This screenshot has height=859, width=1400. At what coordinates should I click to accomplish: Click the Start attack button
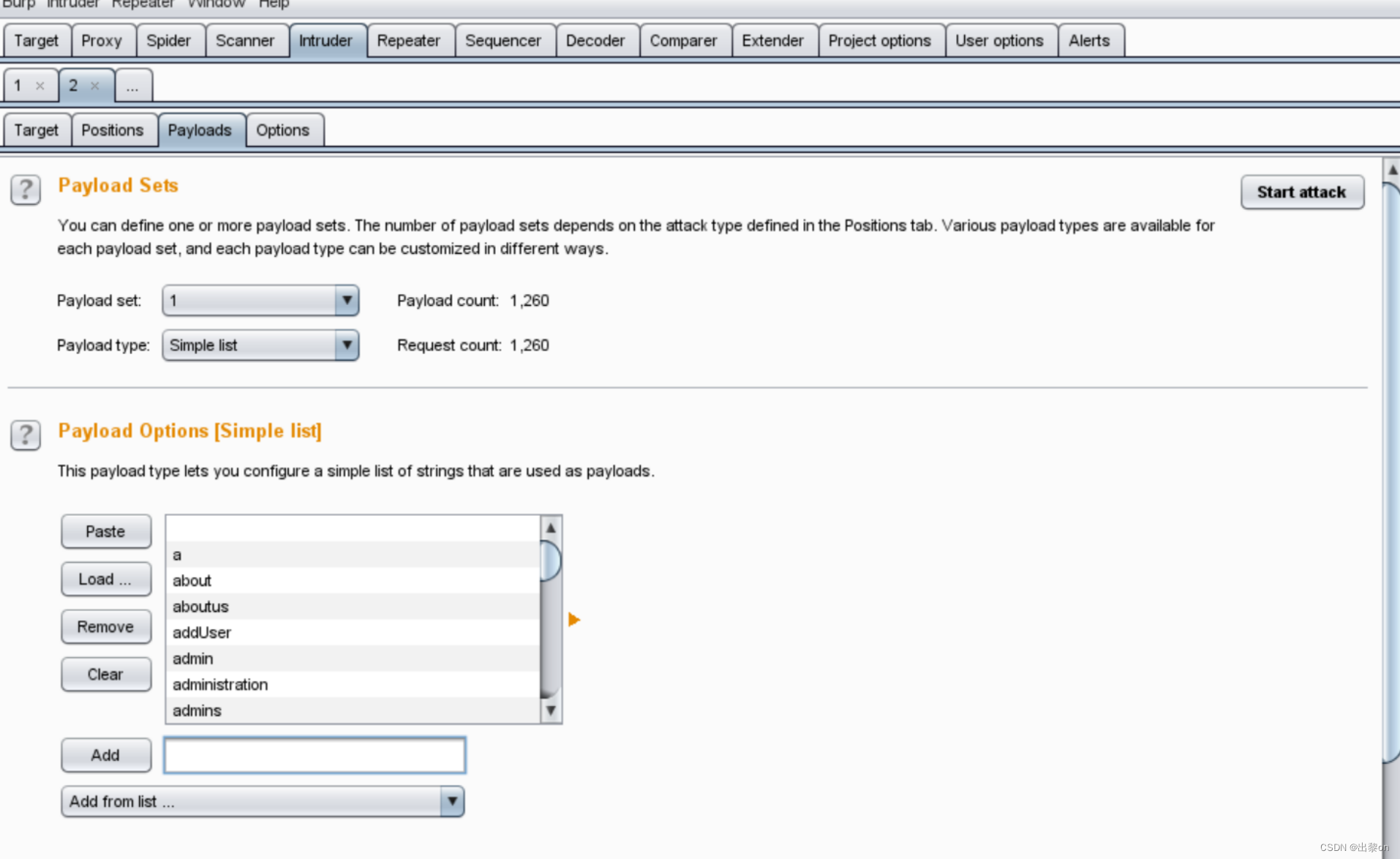tap(1302, 192)
